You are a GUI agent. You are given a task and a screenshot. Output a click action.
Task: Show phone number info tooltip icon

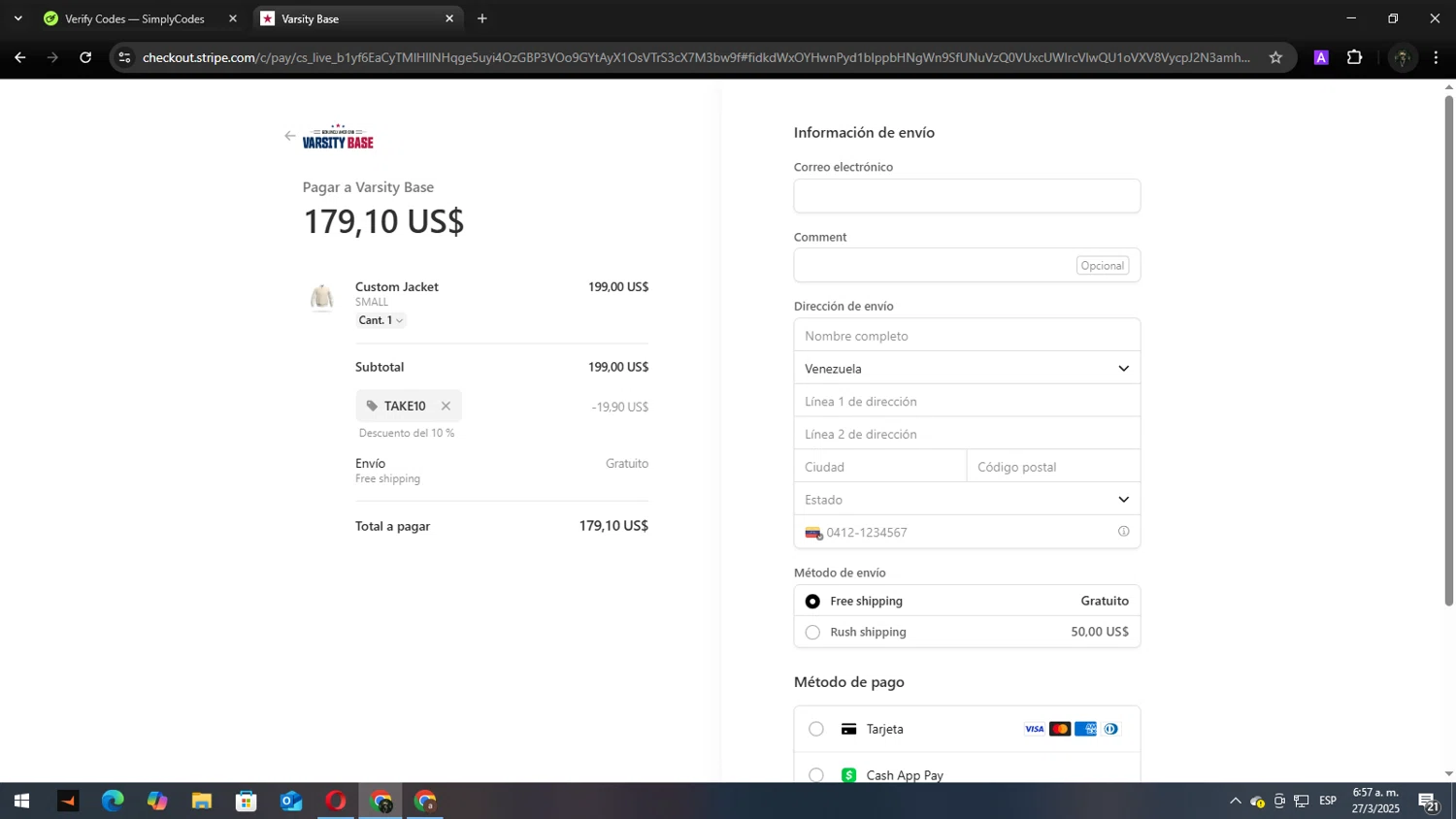1123,532
